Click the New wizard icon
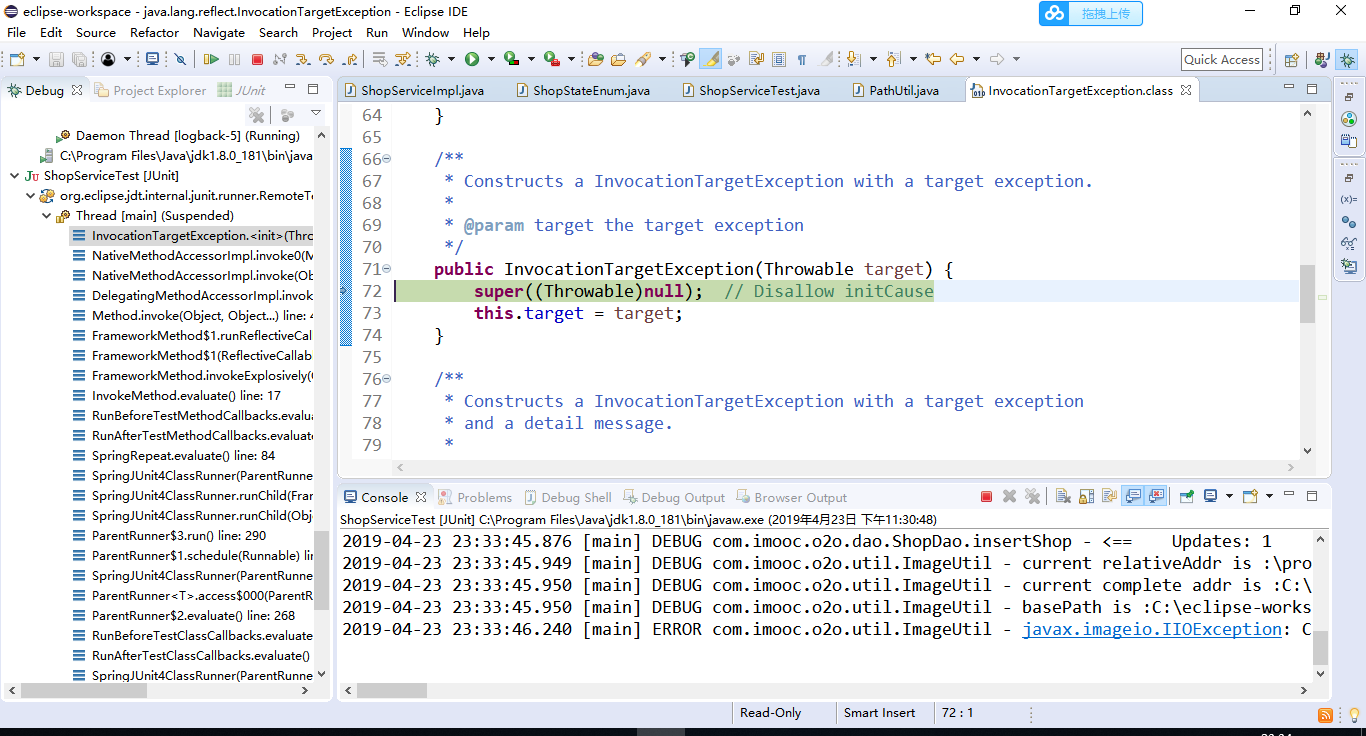 pos(17,59)
